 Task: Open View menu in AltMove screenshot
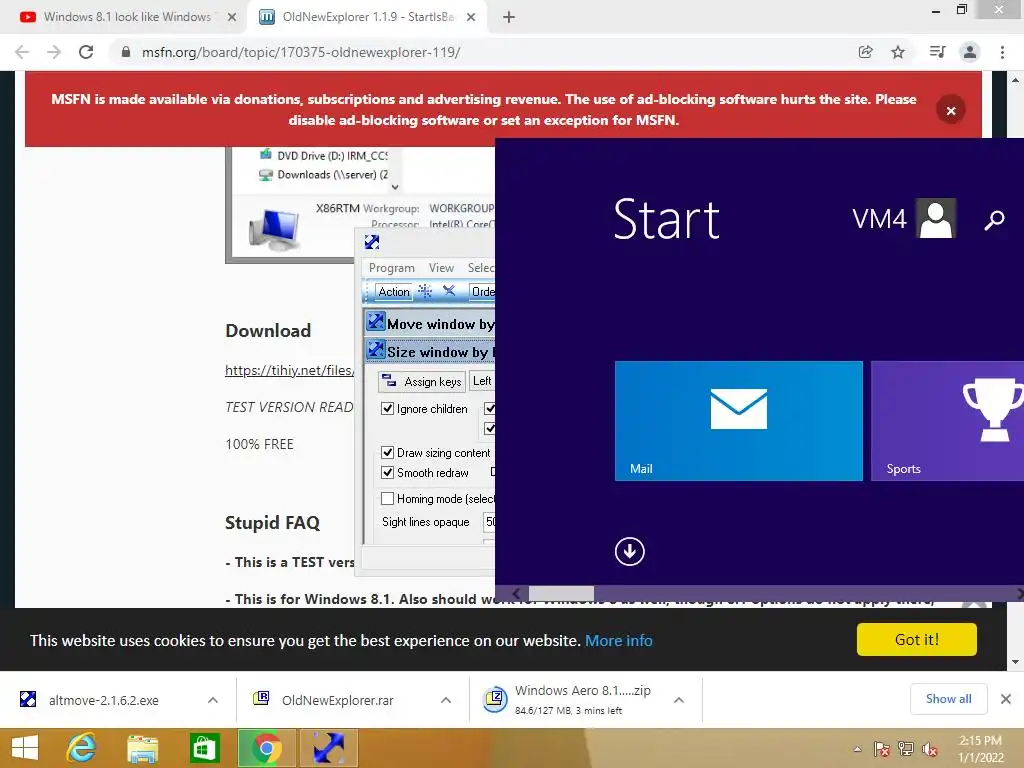tap(441, 268)
